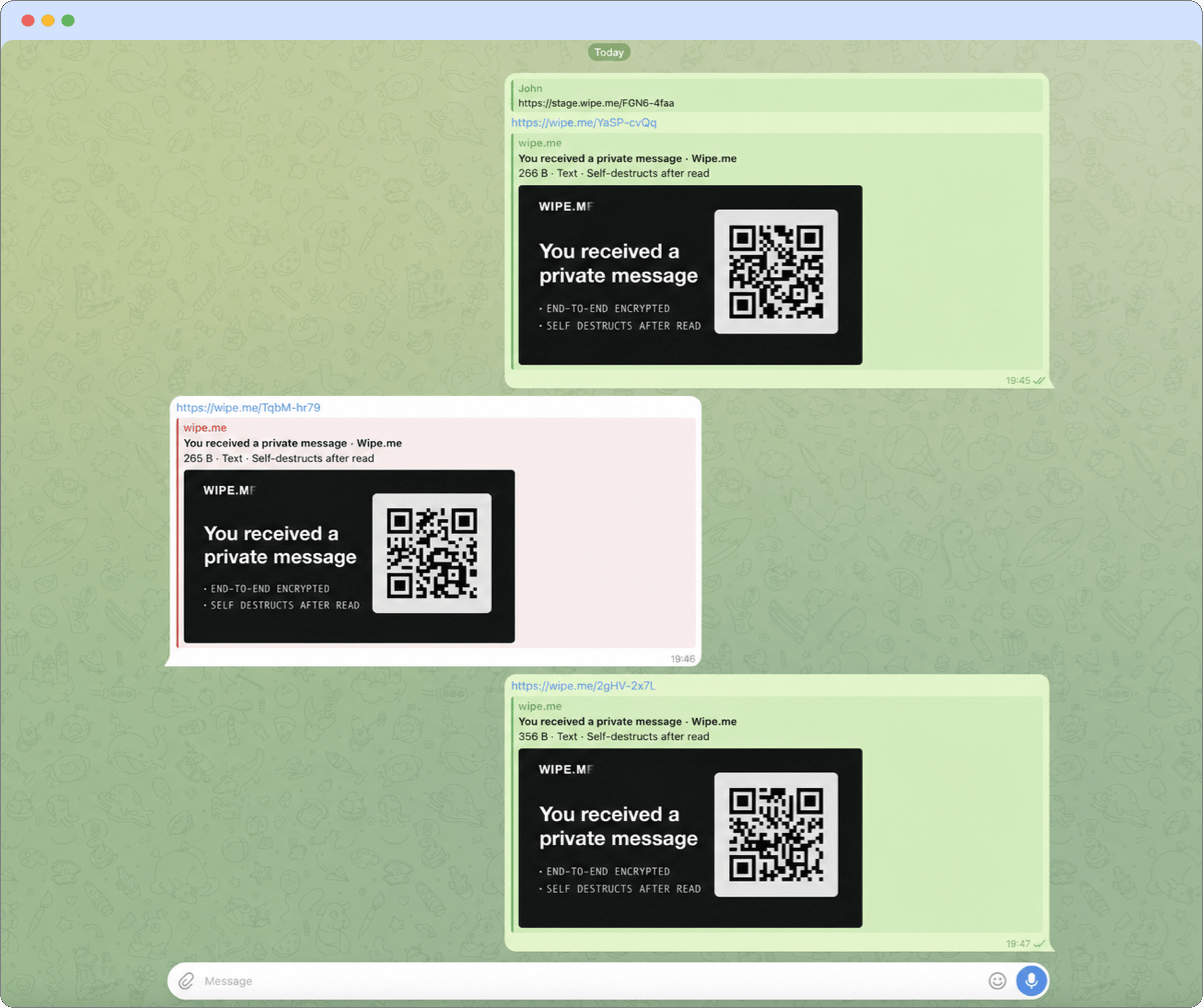This screenshot has height=1008, width=1203.
Task: Click red wipe.me site name in incoming message
Action: click(205, 428)
